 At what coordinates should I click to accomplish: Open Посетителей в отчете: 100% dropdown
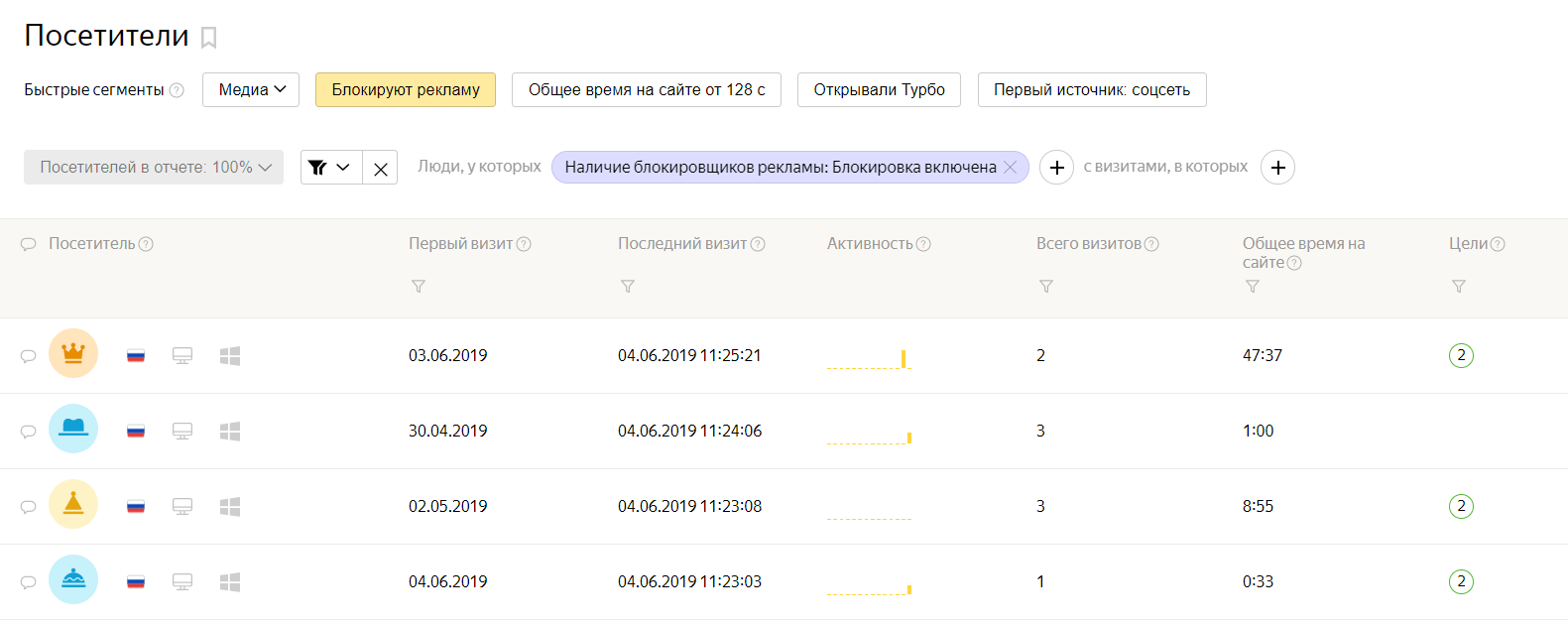[x=154, y=168]
